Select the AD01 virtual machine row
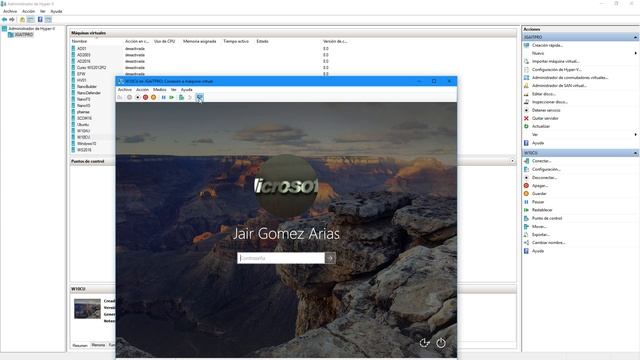Image resolution: width=640 pixels, height=360 pixels. click(x=82, y=49)
